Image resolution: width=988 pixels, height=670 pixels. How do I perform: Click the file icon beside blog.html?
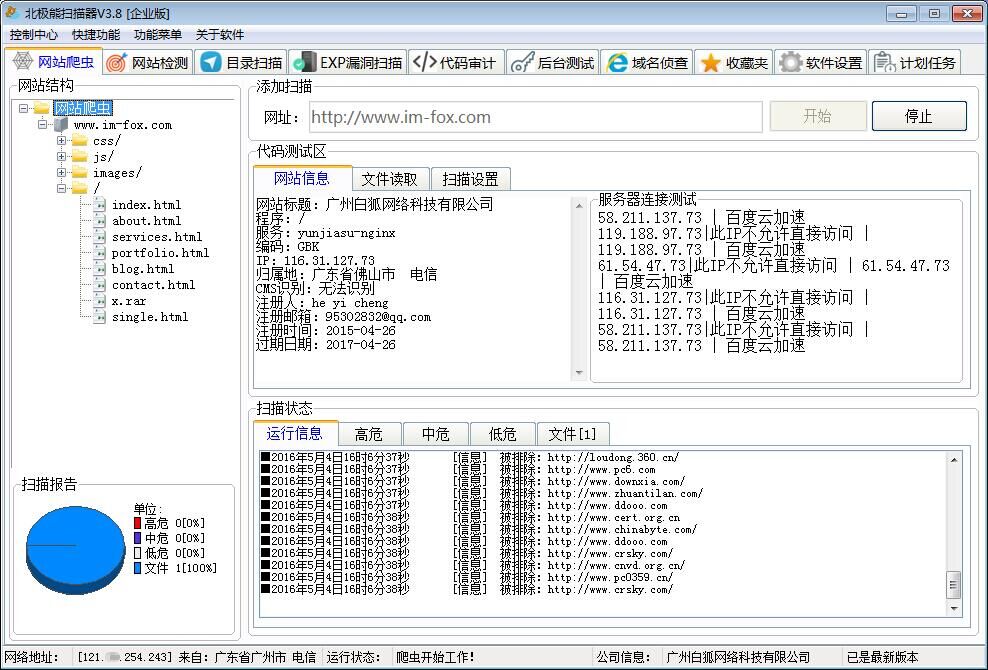[x=100, y=269]
